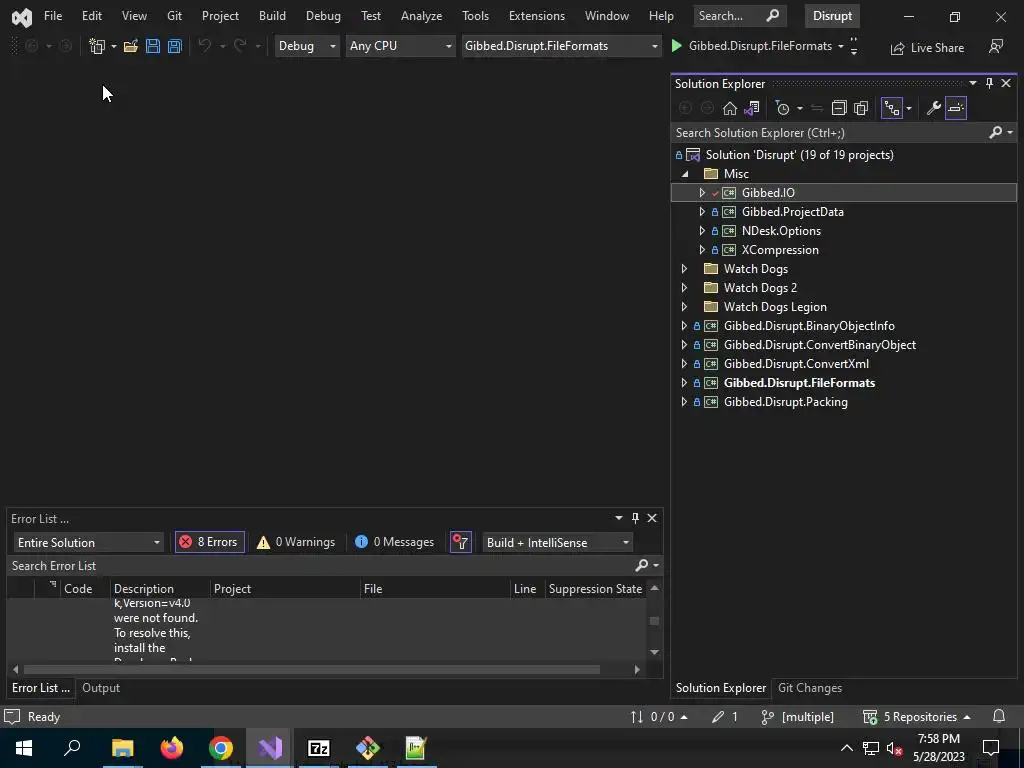The image size is (1024, 768).
Task: Toggle the 0 Warnings filter
Action: pos(296,542)
